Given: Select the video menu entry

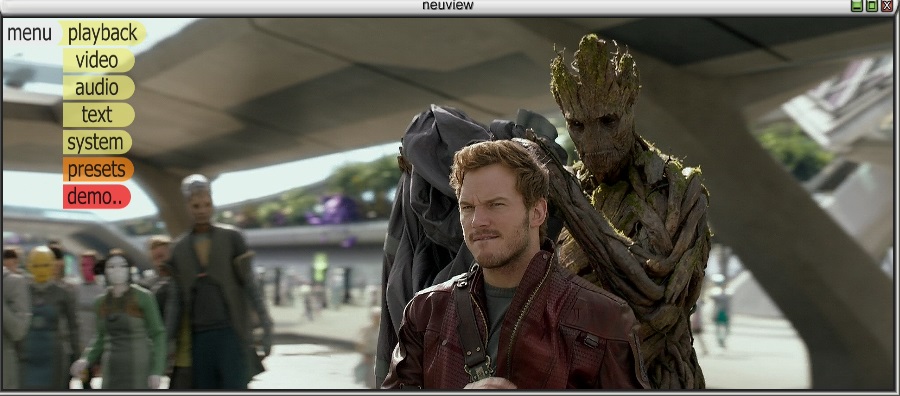Looking at the screenshot, I should 98,60.
